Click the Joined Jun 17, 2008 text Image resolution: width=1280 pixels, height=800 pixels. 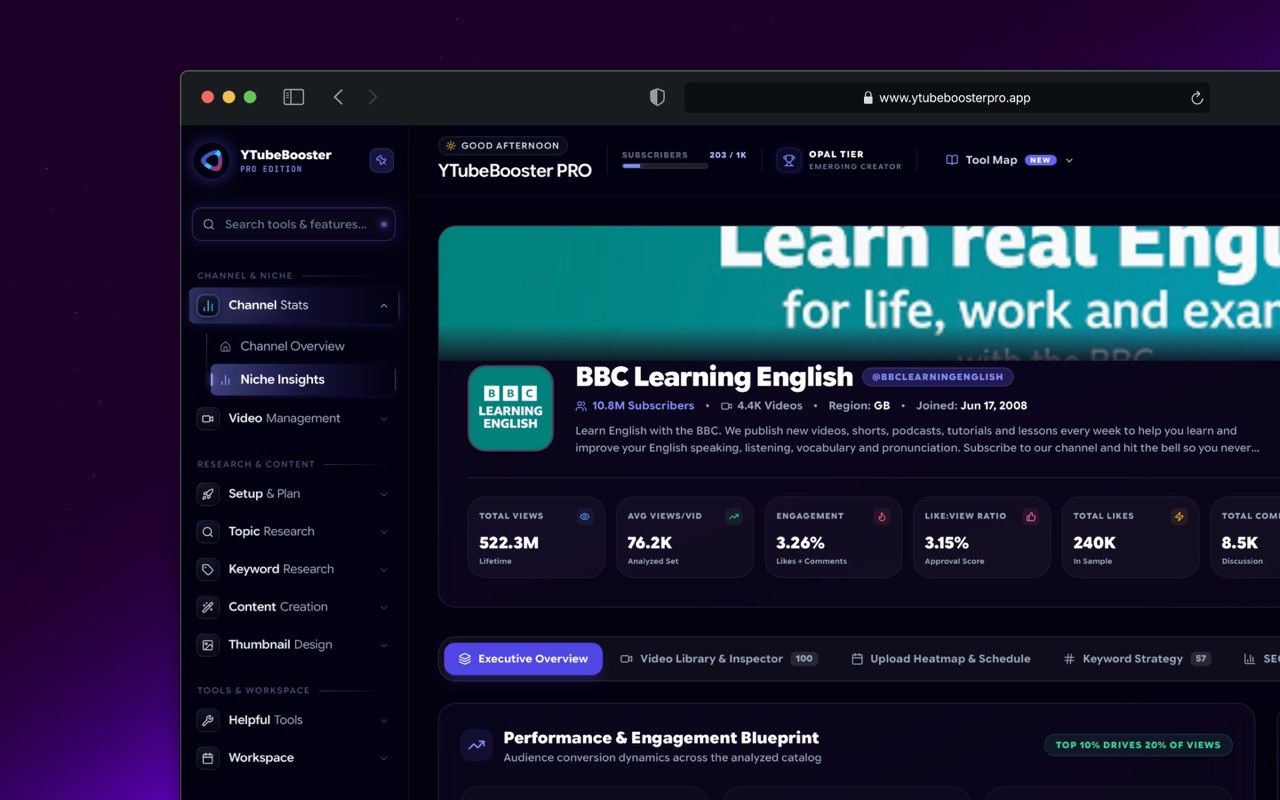pos(970,406)
